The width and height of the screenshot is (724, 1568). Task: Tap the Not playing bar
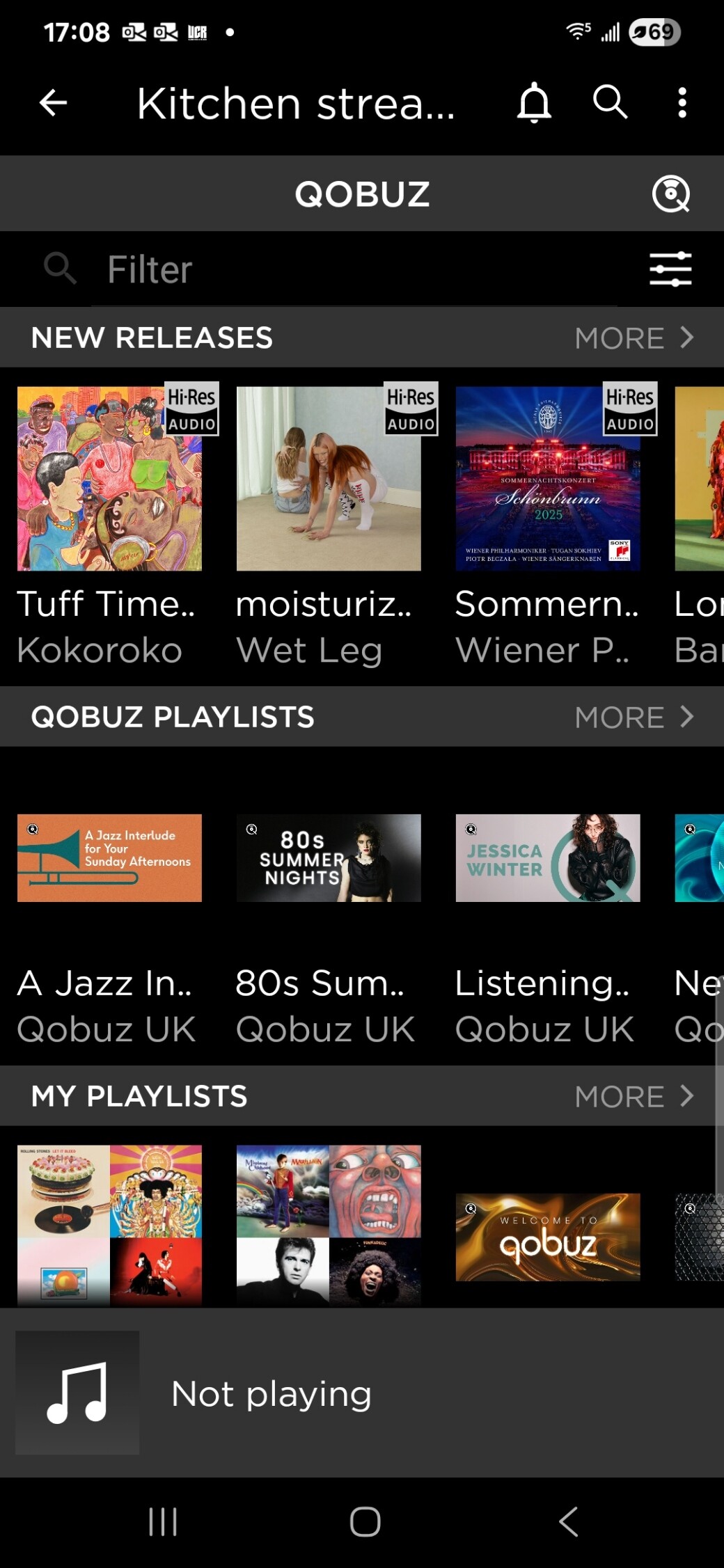(362, 1393)
